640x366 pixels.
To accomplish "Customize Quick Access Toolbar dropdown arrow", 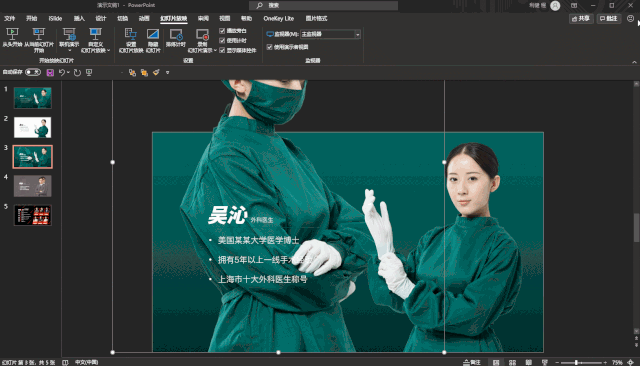I will click(167, 73).
